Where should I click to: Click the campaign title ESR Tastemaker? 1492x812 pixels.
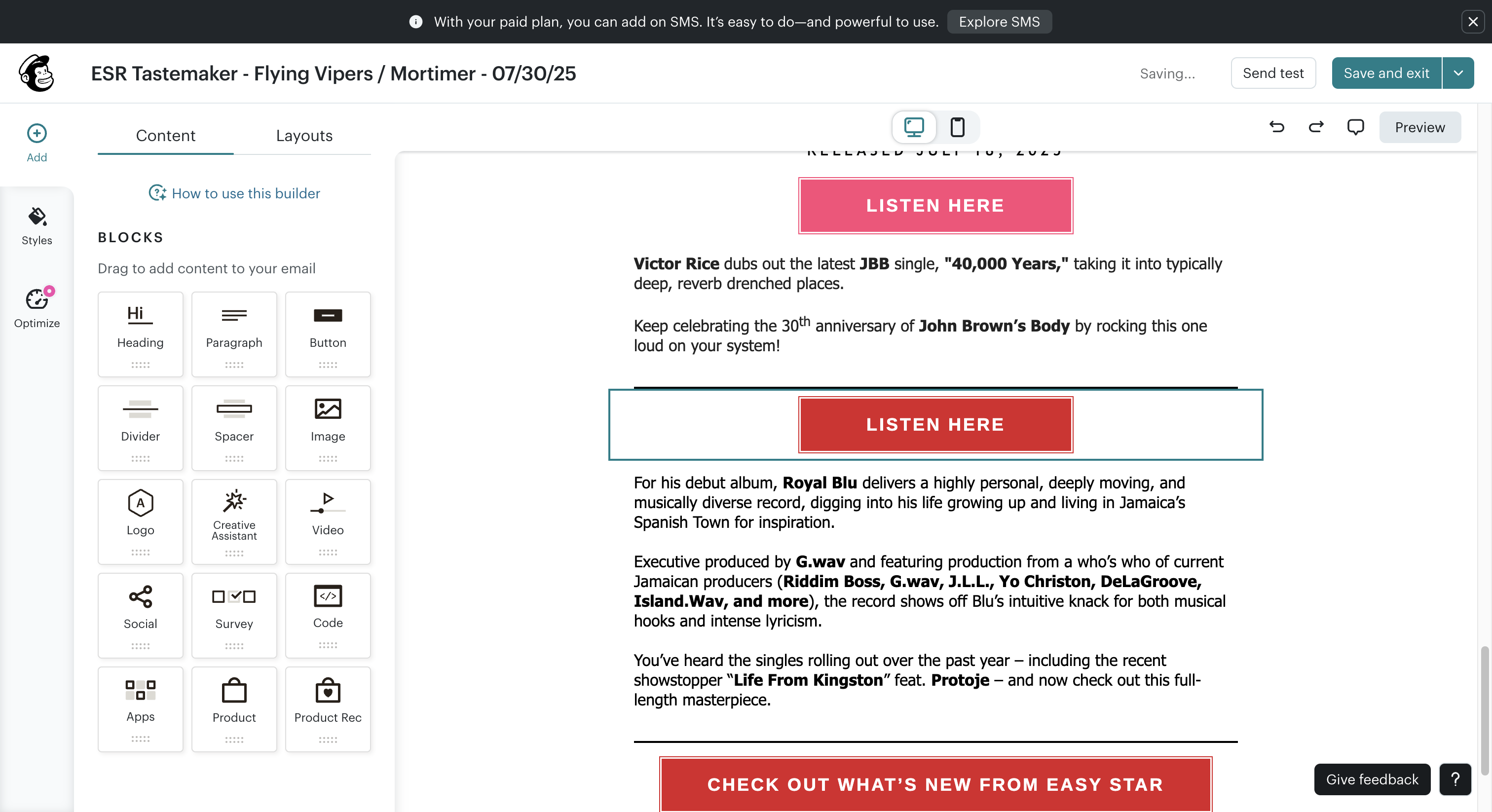pyautogui.click(x=334, y=74)
